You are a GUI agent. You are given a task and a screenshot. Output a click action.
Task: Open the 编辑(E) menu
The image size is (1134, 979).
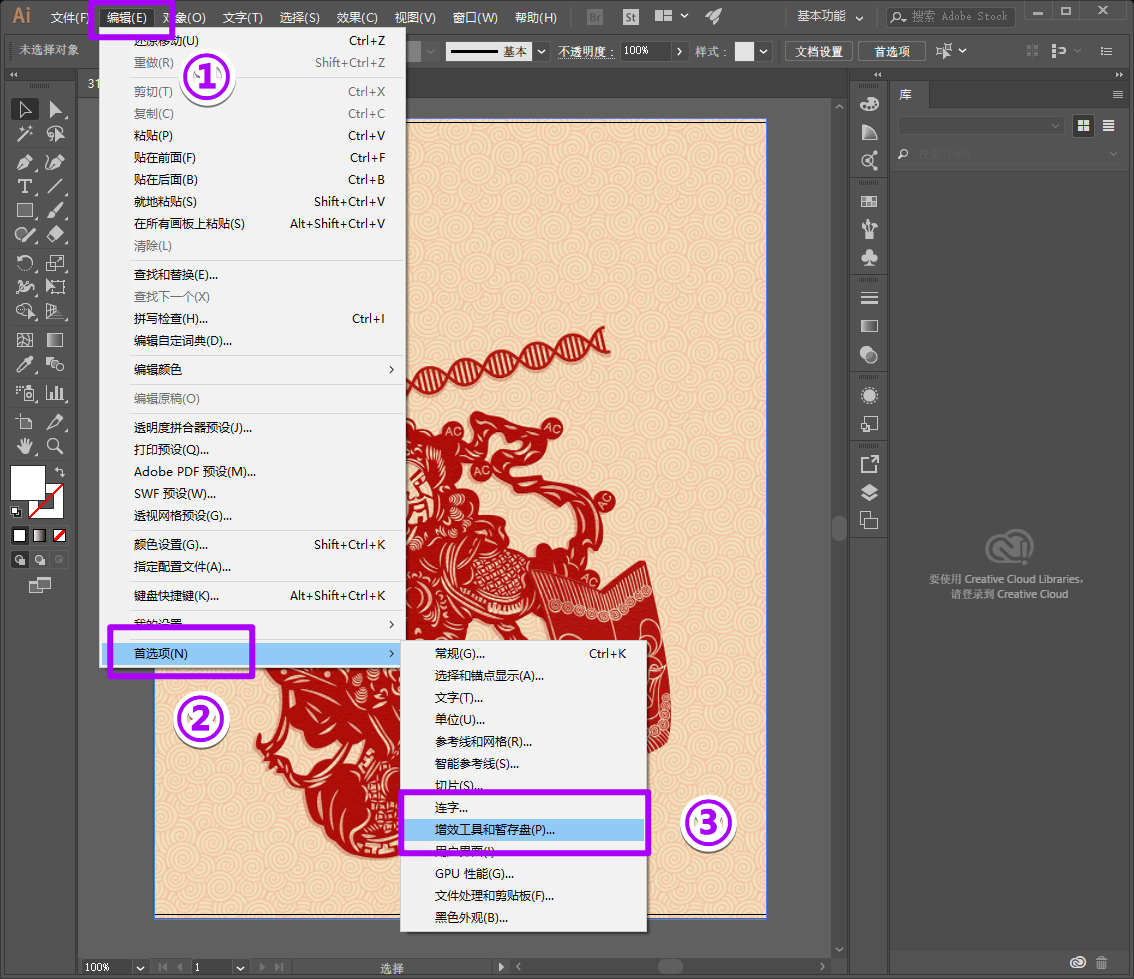pos(127,17)
